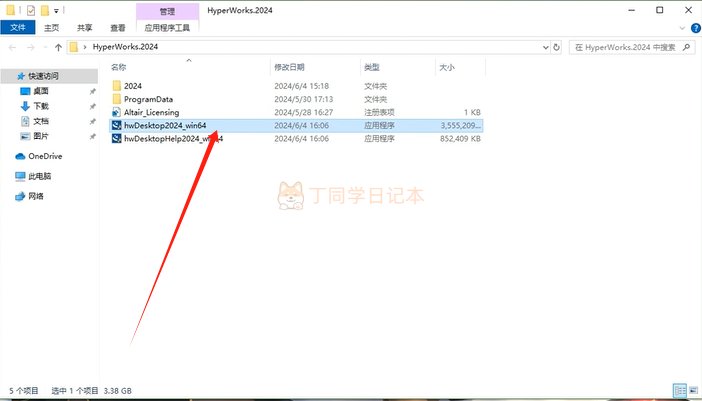The height and width of the screenshot is (401, 702).
Task: Click the Properties quick access icon
Action: click(x=30, y=10)
